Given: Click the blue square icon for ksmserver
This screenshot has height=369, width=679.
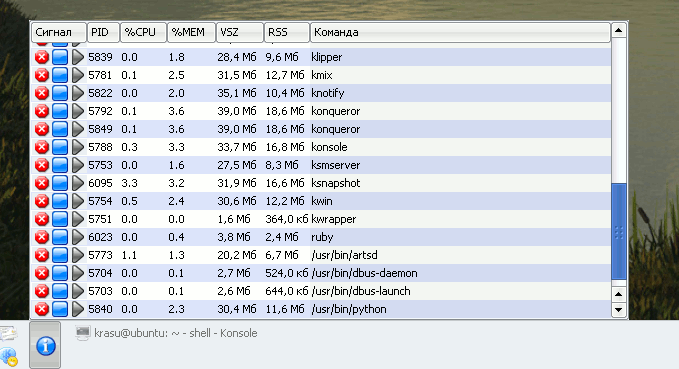Looking at the screenshot, I should click(60, 165).
